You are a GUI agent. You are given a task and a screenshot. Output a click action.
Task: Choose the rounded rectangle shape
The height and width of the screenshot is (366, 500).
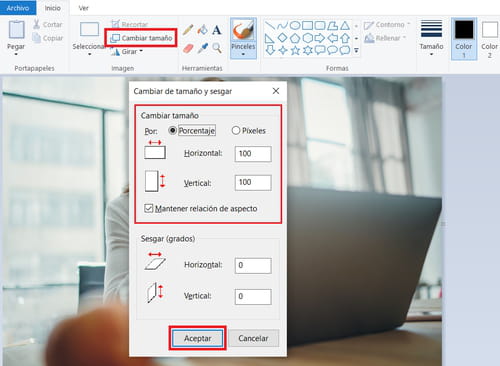(x=320, y=25)
